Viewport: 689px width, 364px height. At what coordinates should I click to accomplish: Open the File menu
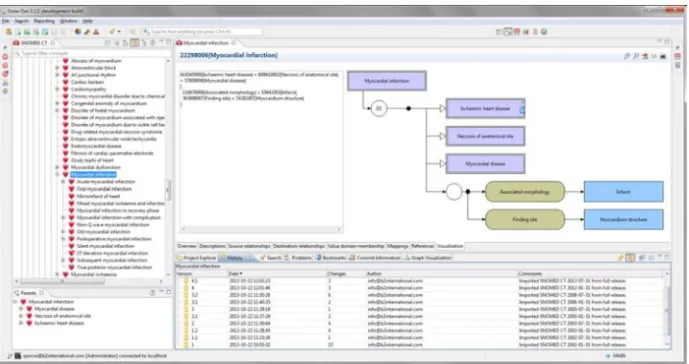(x=5, y=21)
